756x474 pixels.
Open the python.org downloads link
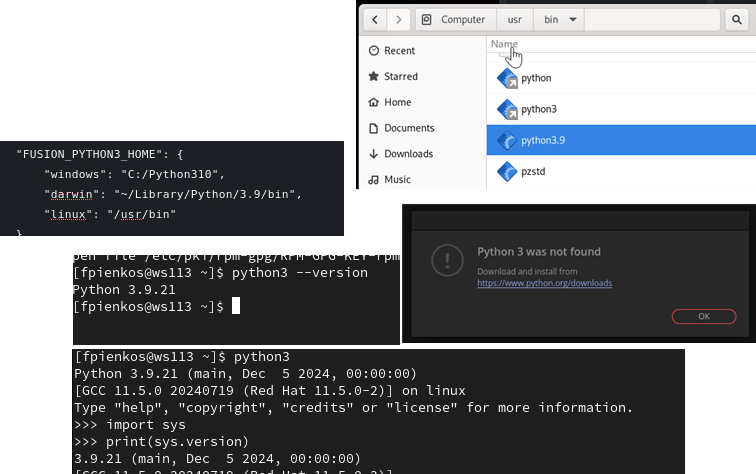coord(544,283)
